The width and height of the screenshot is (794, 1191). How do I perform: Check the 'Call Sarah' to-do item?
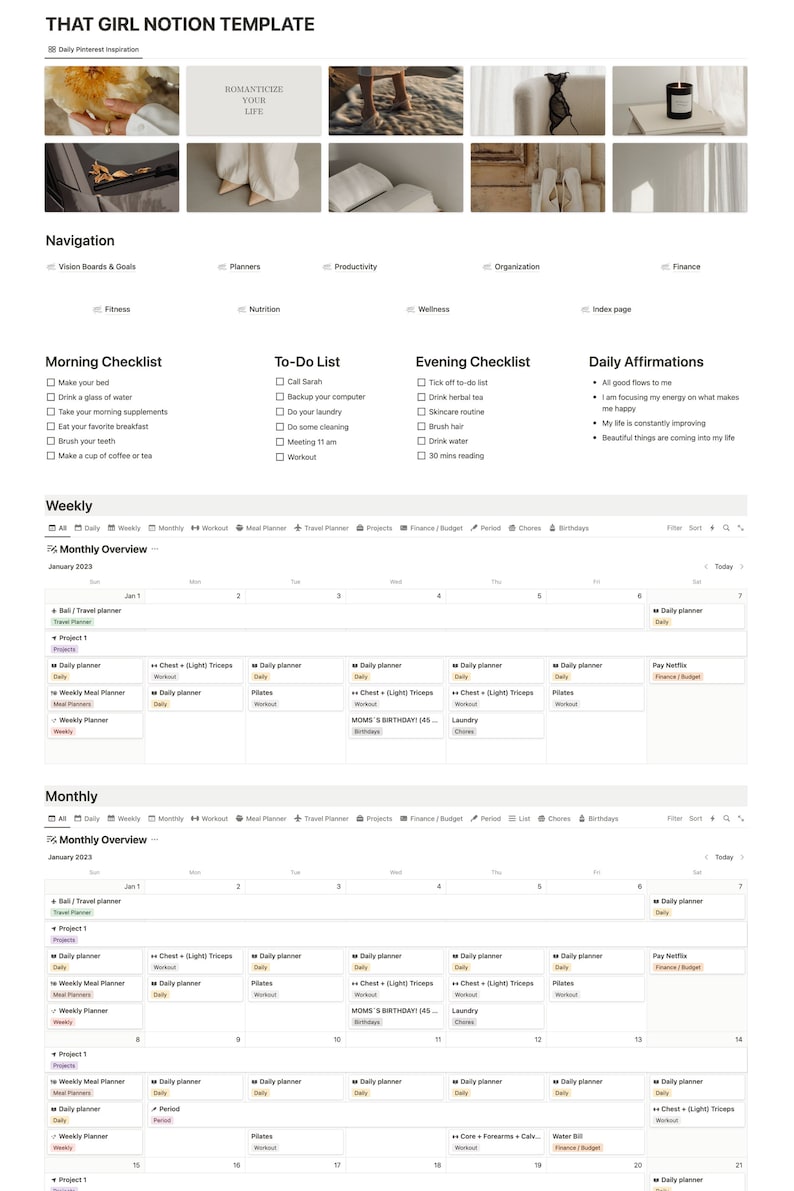[x=280, y=382]
